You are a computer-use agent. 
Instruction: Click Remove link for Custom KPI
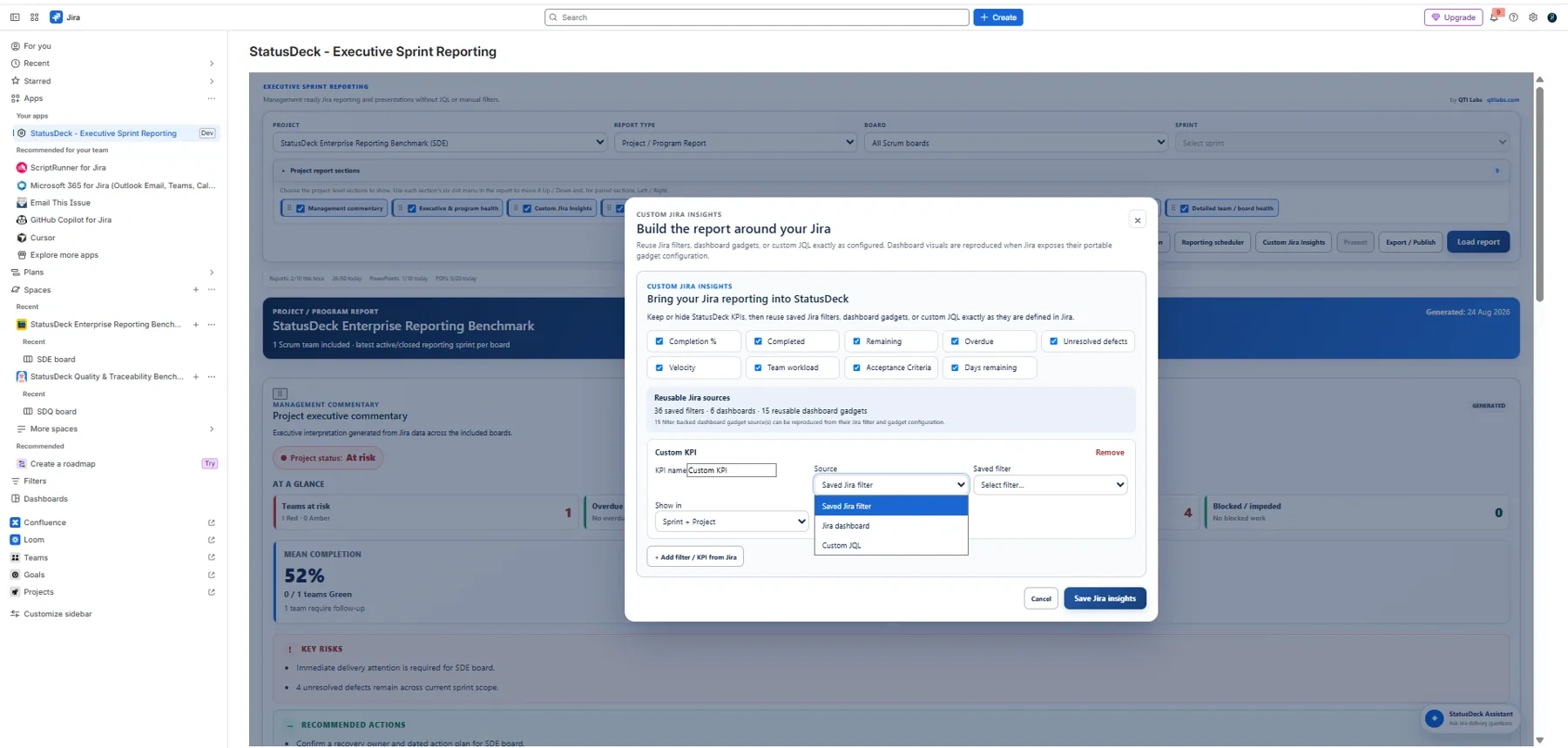click(x=1110, y=453)
